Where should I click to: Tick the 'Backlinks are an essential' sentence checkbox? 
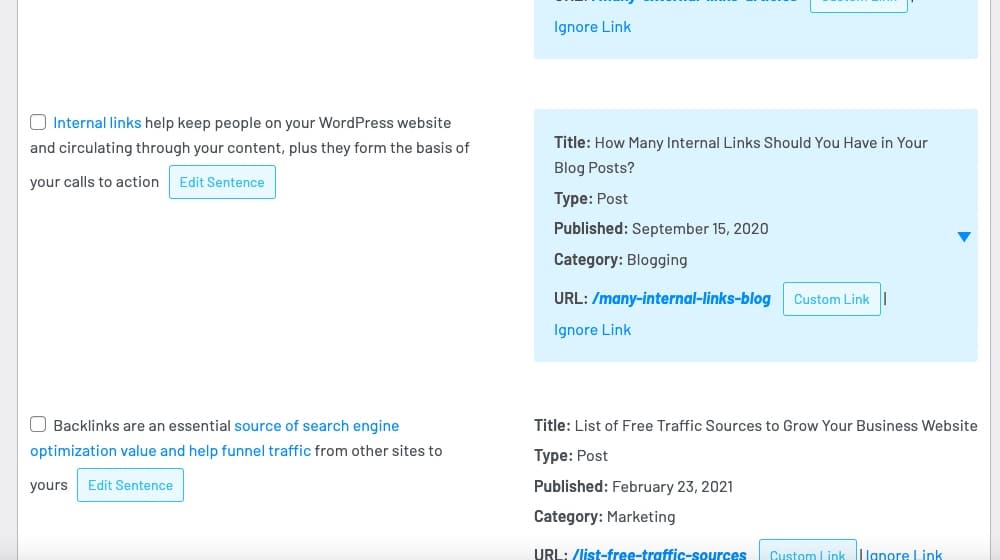(x=38, y=425)
